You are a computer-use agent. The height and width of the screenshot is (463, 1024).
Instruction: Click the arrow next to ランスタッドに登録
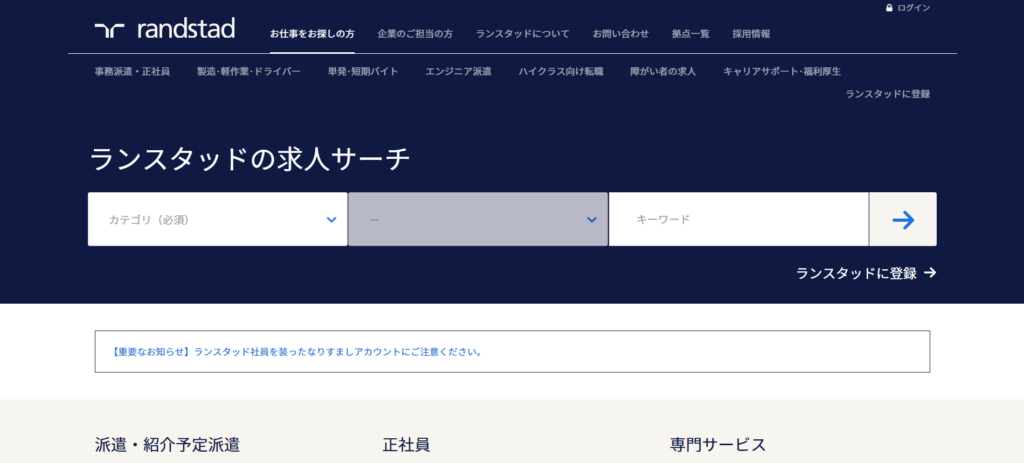[930, 273]
